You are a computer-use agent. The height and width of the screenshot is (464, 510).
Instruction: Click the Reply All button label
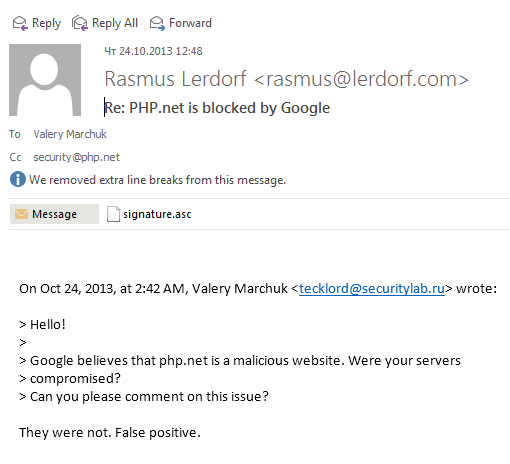click(115, 23)
